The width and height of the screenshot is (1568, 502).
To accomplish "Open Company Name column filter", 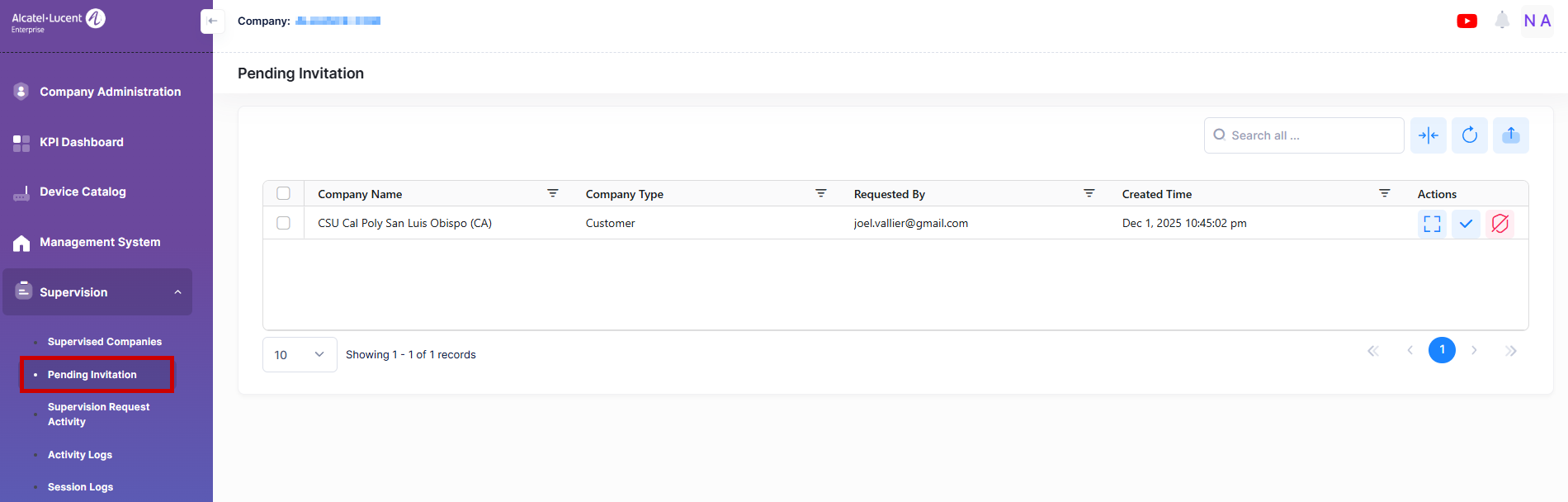I will 553,193.
